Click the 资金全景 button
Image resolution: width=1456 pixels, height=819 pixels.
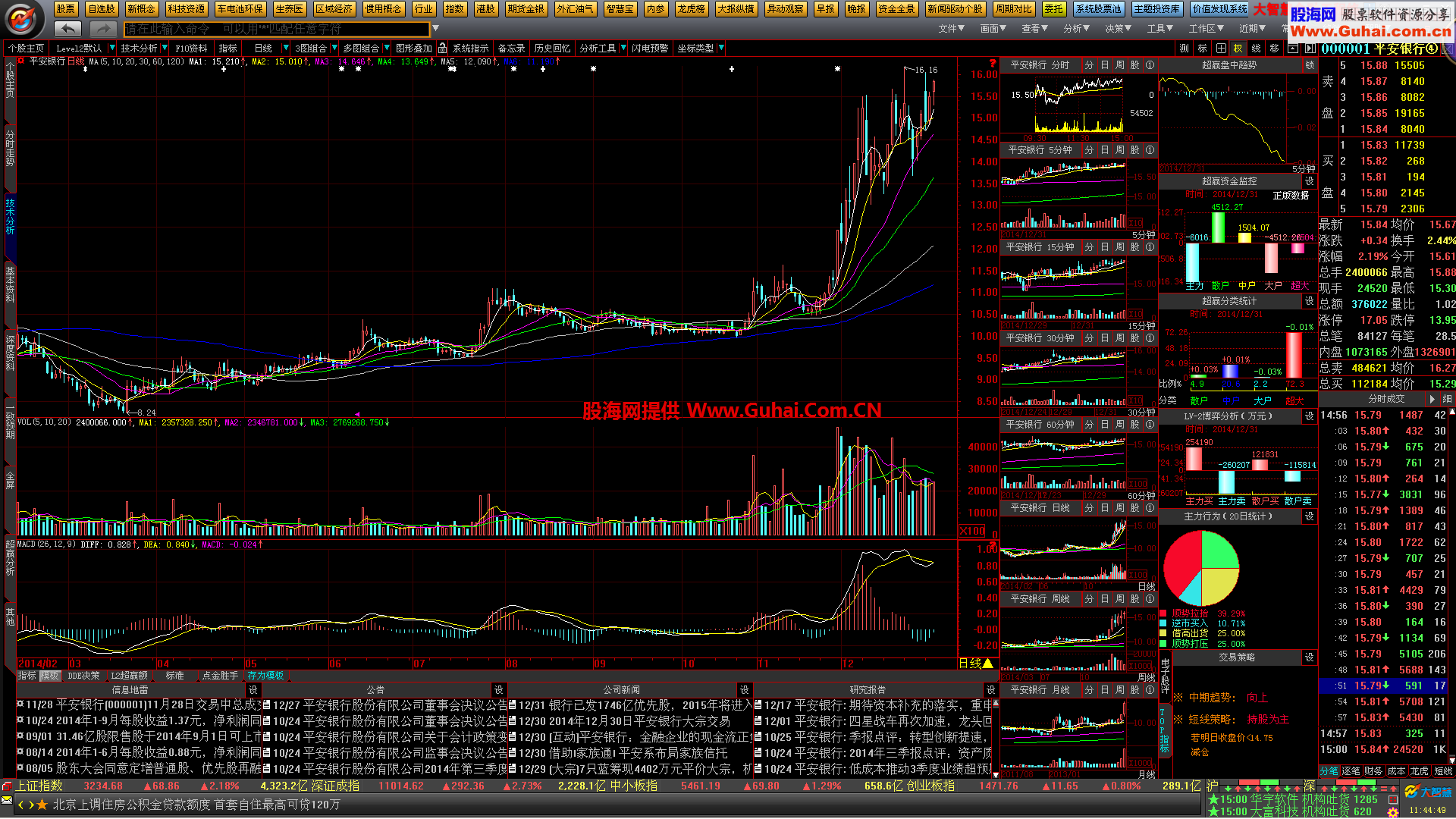[896, 9]
